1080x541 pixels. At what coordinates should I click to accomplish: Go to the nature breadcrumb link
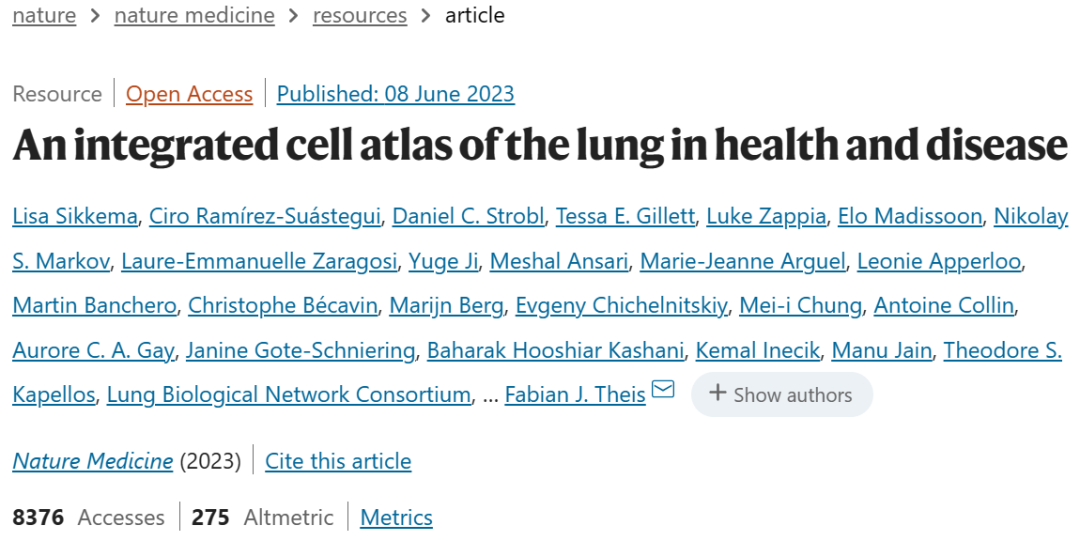(44, 15)
